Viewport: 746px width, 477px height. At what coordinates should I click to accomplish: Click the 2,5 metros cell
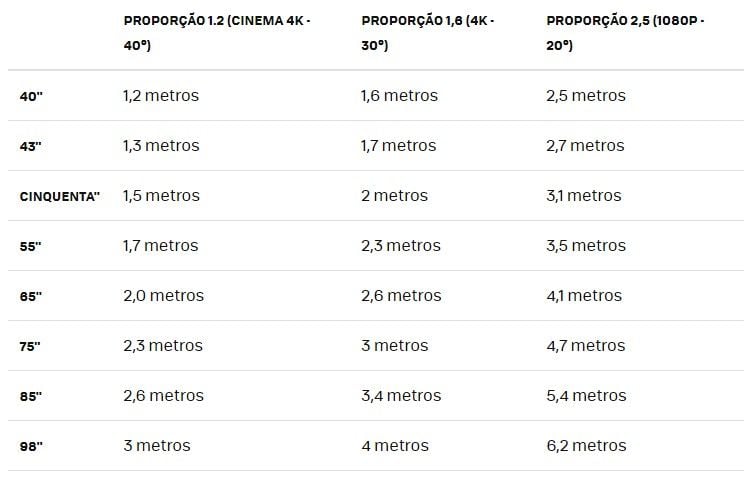[x=586, y=96]
